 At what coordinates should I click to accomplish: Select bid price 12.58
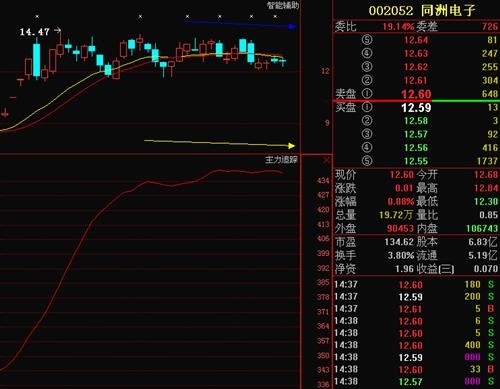click(416, 121)
